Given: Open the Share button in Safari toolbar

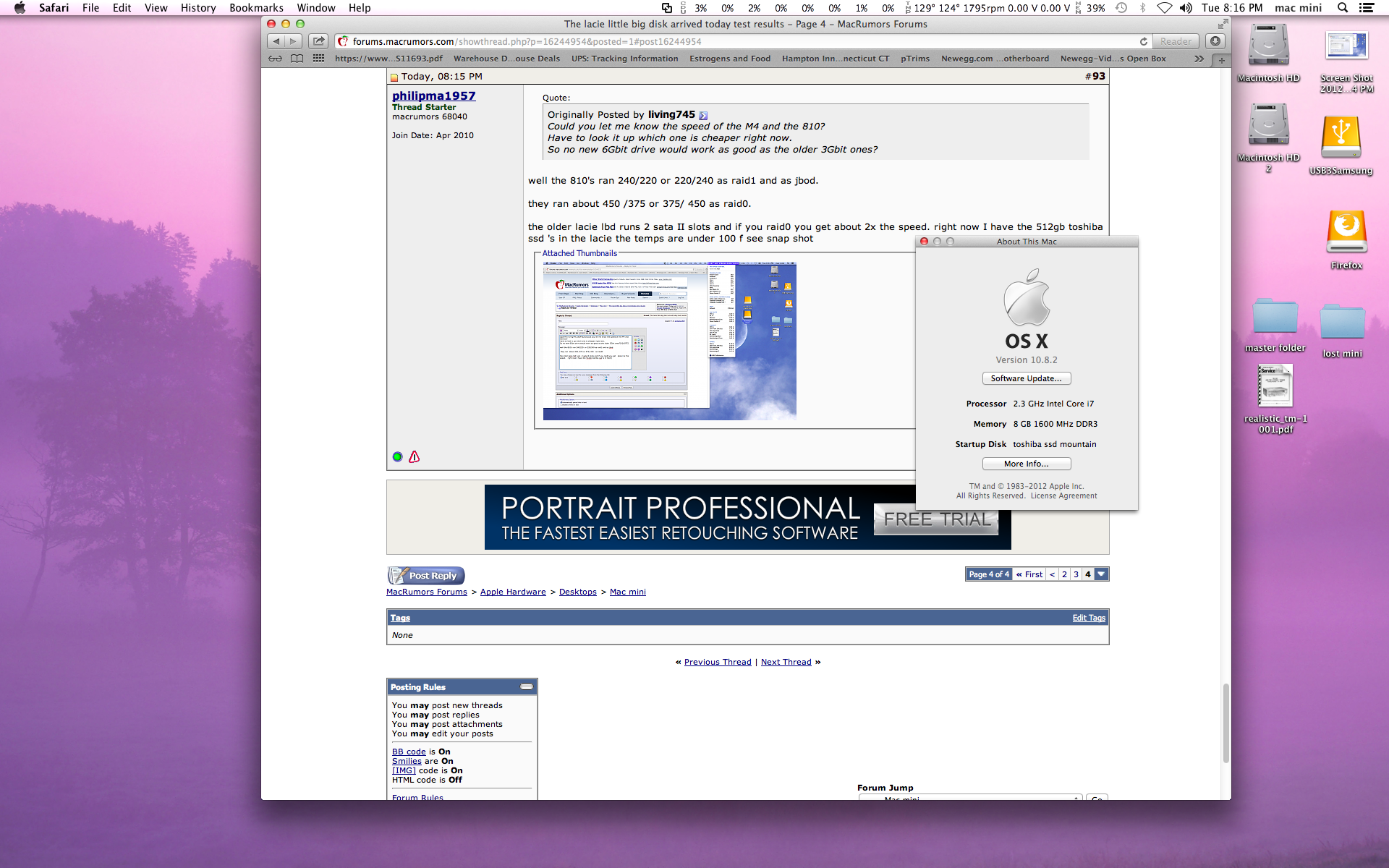Looking at the screenshot, I should (318, 41).
